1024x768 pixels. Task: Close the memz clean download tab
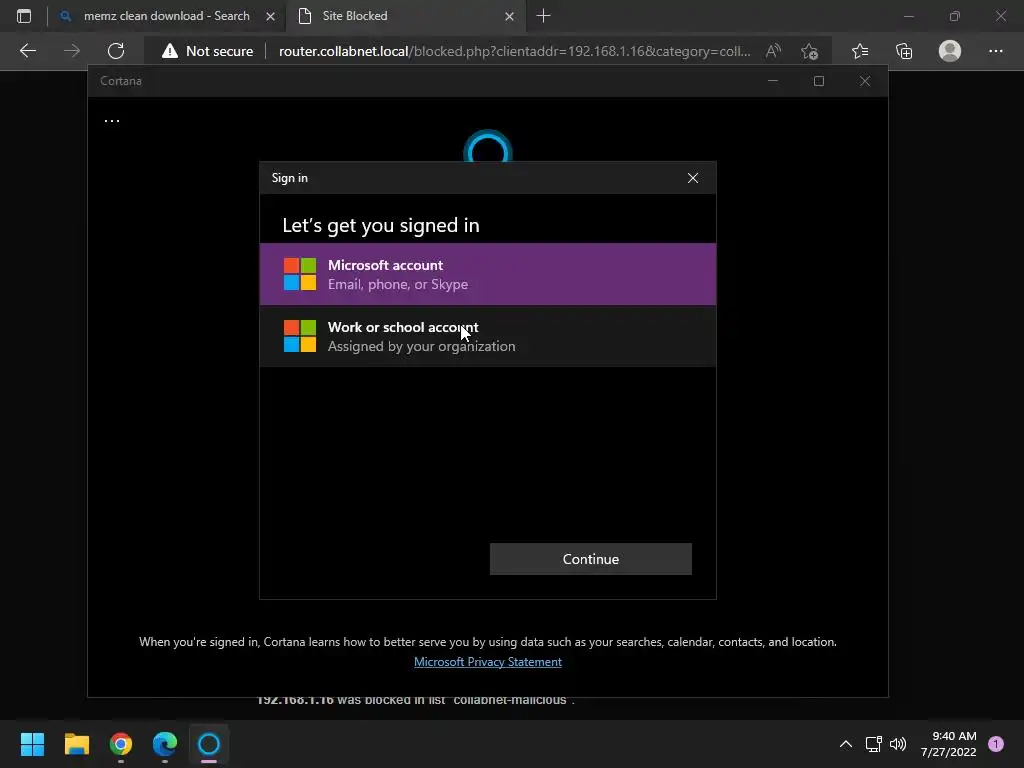[270, 16]
